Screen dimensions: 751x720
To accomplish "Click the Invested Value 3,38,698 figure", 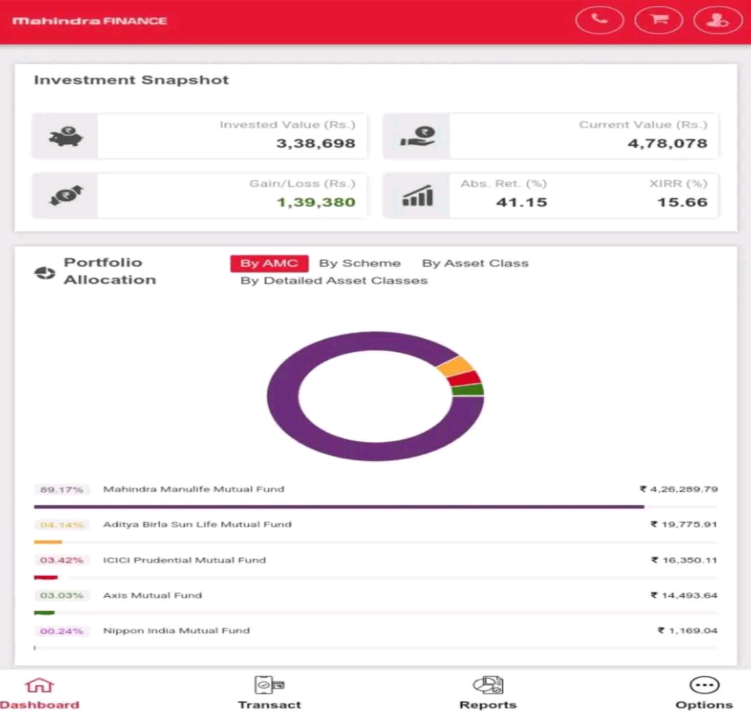I will point(316,143).
